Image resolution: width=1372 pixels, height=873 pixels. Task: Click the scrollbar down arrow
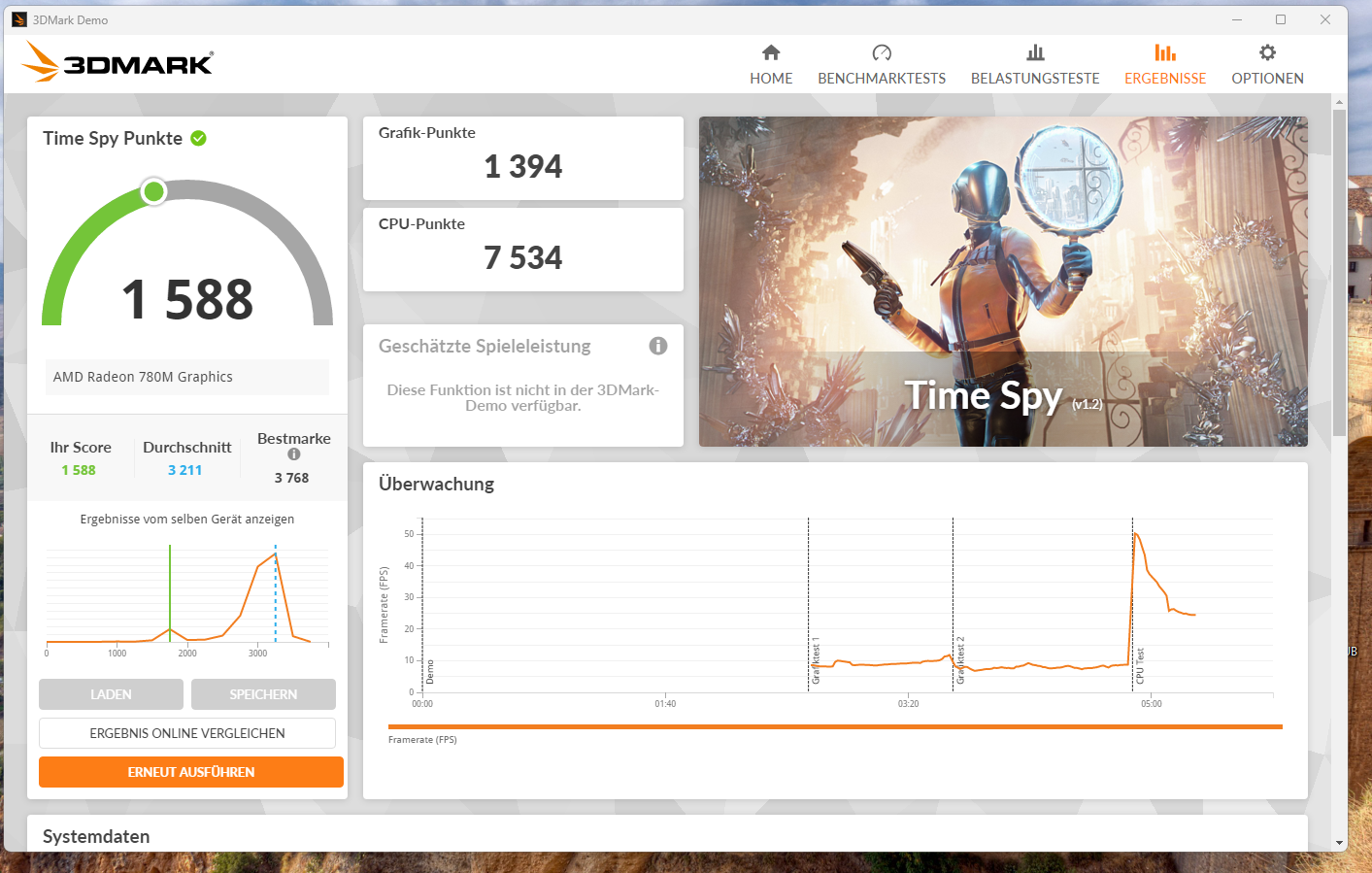coord(1340,843)
